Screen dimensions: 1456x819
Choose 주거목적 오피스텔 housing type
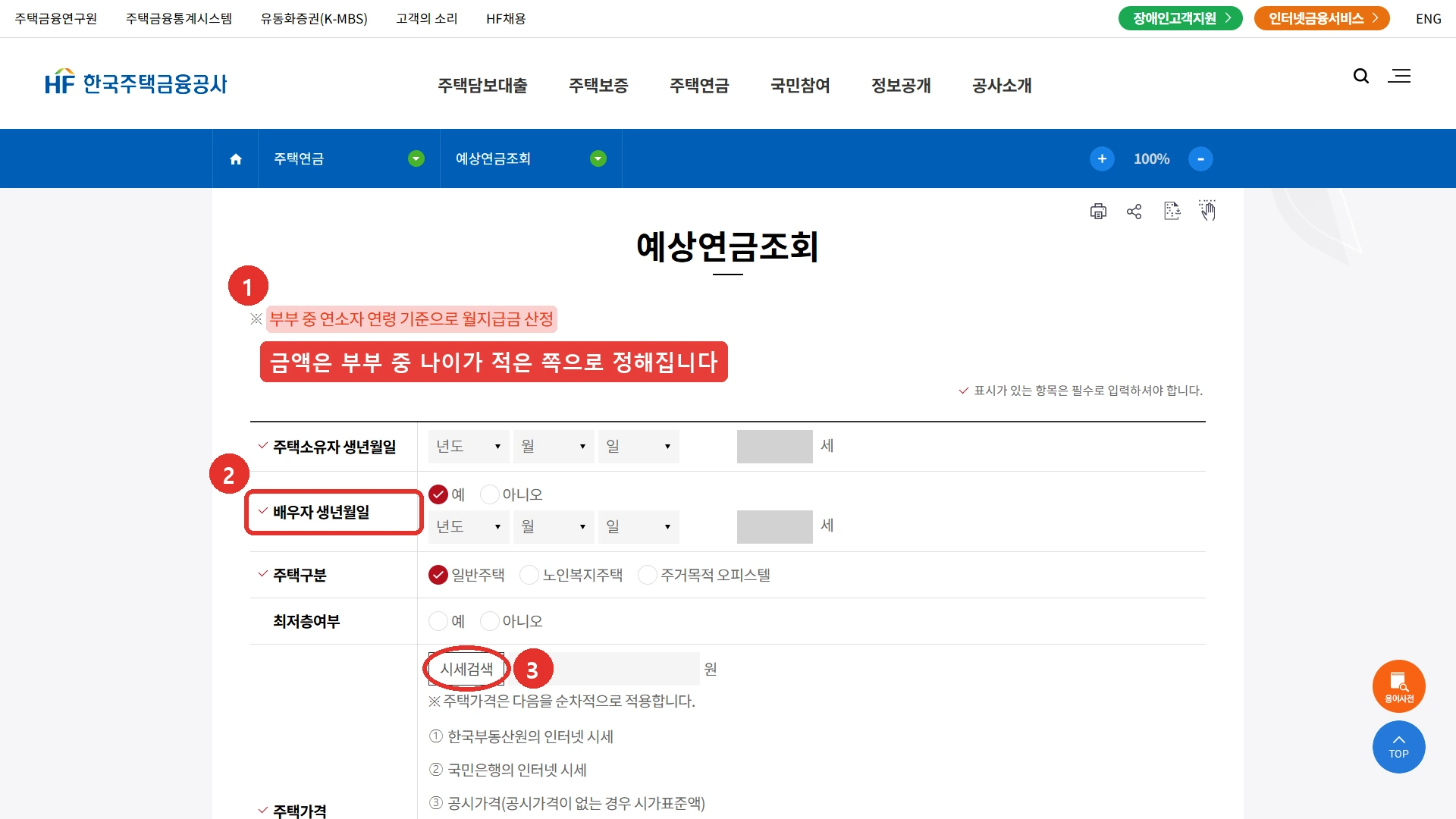[648, 575]
